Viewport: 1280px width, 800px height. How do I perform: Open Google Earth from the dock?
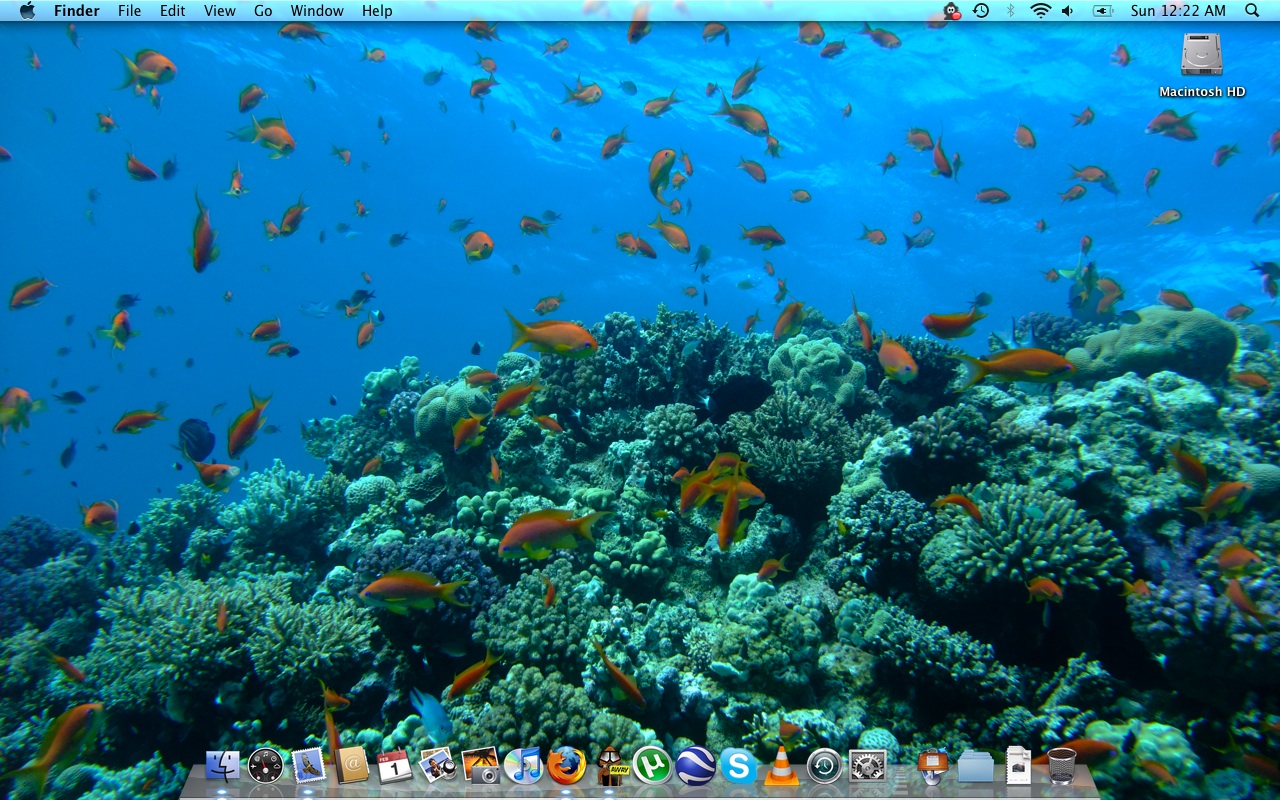point(695,766)
